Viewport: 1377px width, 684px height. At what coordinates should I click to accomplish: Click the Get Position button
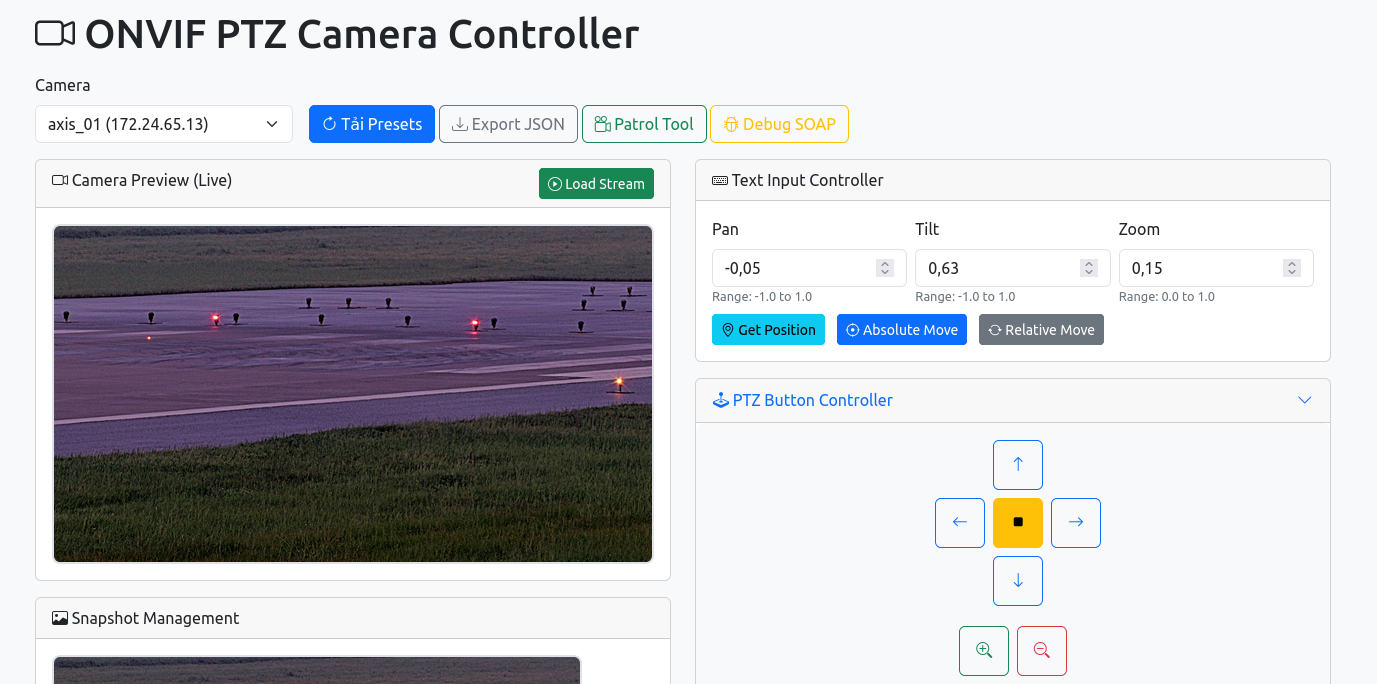point(768,330)
